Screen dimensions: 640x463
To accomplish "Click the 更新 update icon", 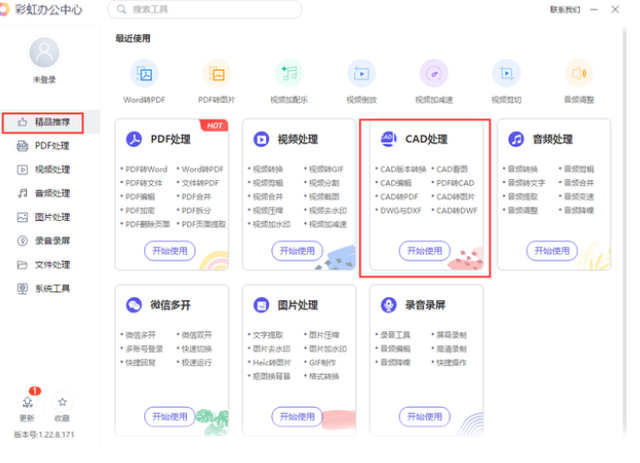I will coord(27,402).
